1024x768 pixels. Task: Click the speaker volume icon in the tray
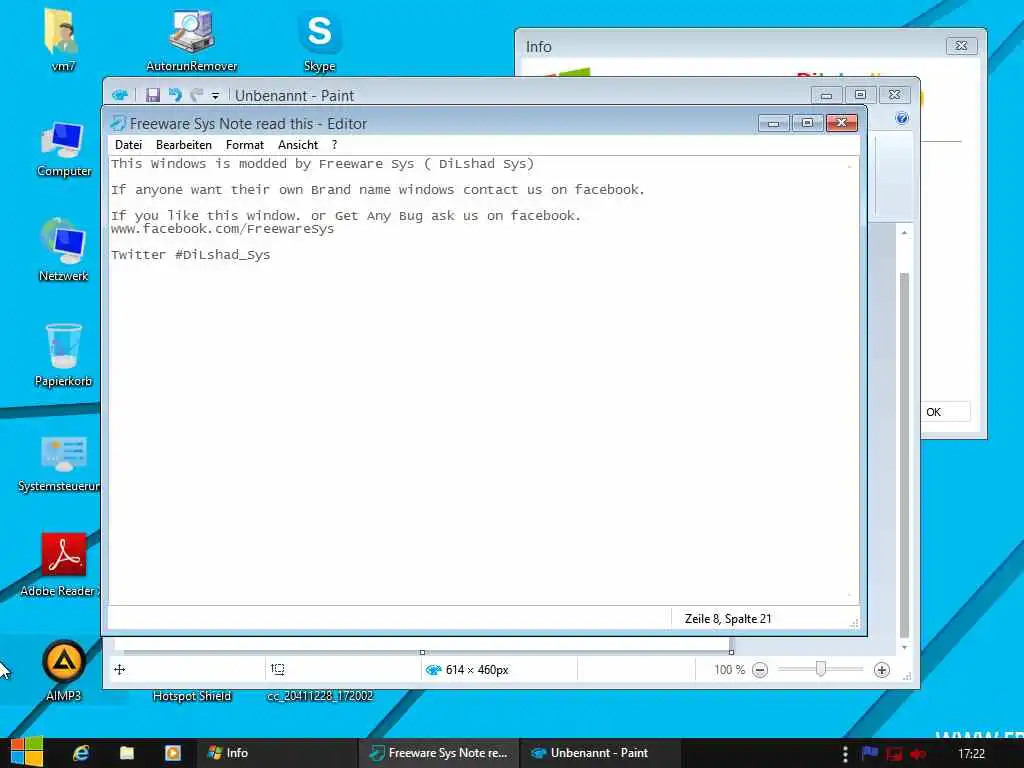tap(918, 754)
